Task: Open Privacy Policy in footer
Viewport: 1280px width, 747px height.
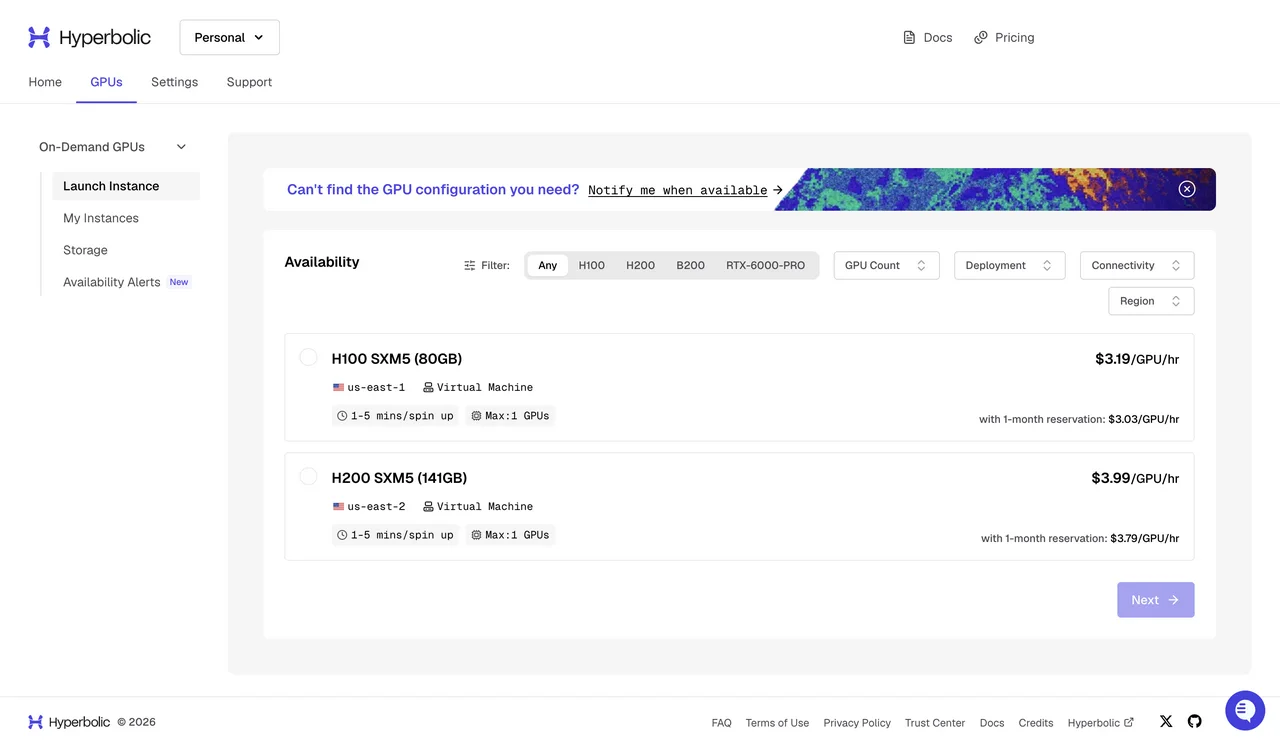Action: [857, 723]
